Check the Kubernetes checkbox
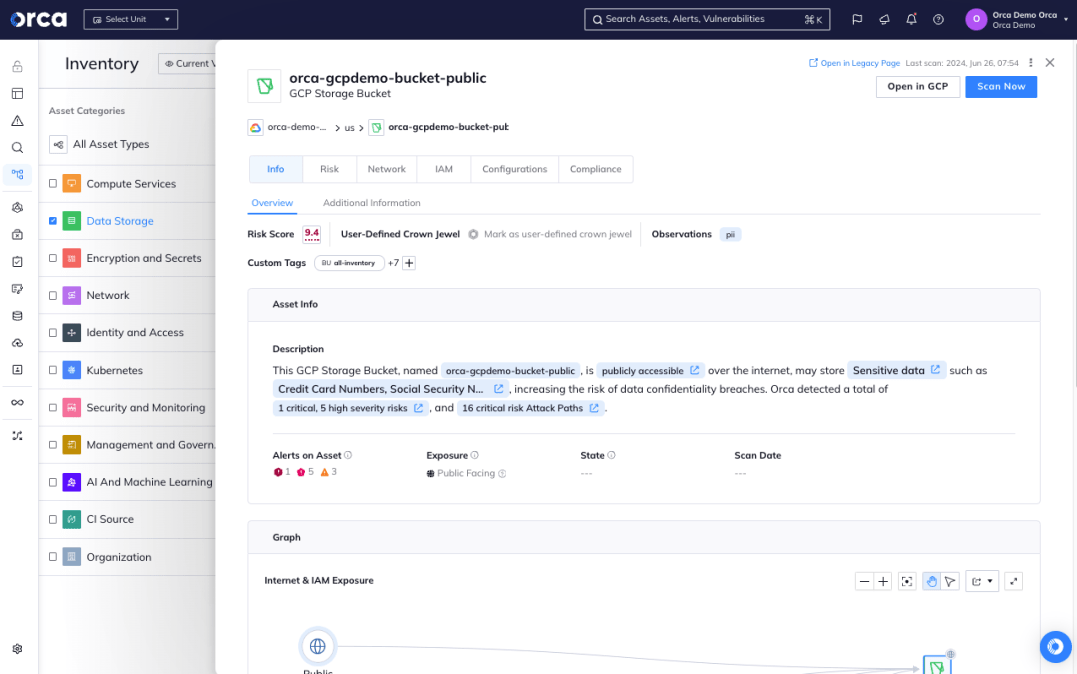Viewport: 1077px width, 674px height. click(53, 370)
